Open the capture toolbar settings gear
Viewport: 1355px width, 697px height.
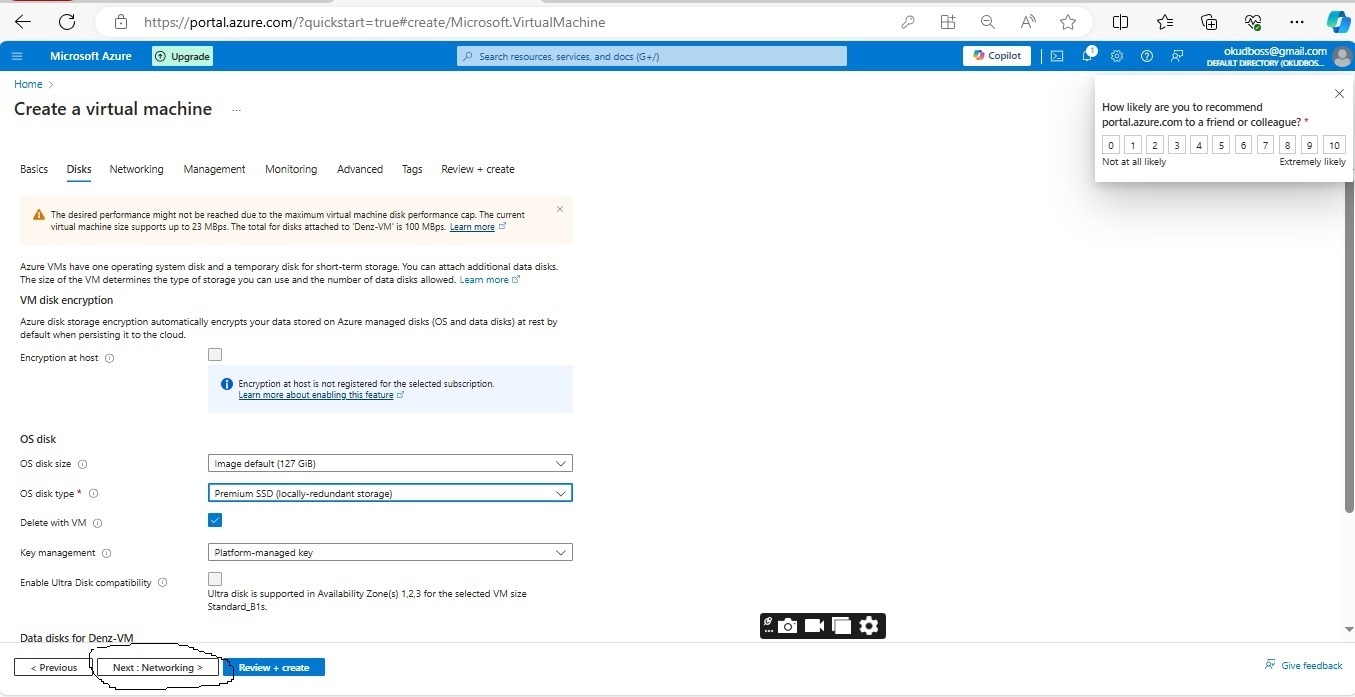869,626
